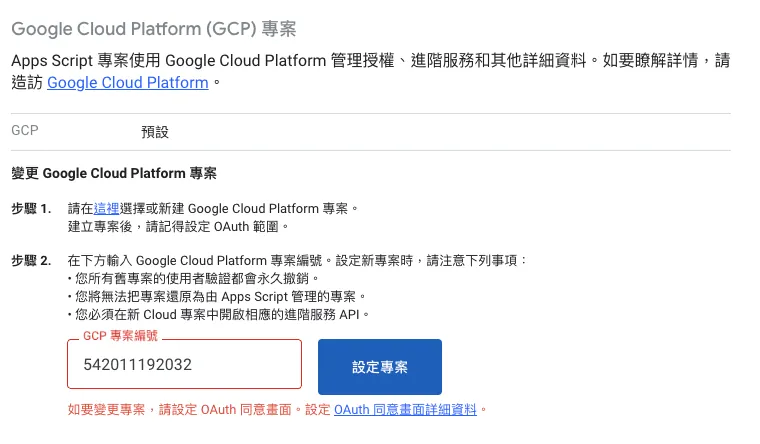The image size is (760, 444).
Task: Open the Google Cloud Platform link
Action: coord(127,83)
